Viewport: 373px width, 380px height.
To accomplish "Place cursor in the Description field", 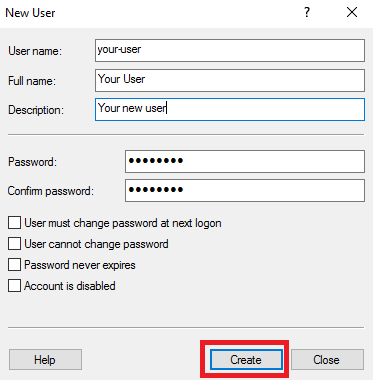I will click(230, 109).
